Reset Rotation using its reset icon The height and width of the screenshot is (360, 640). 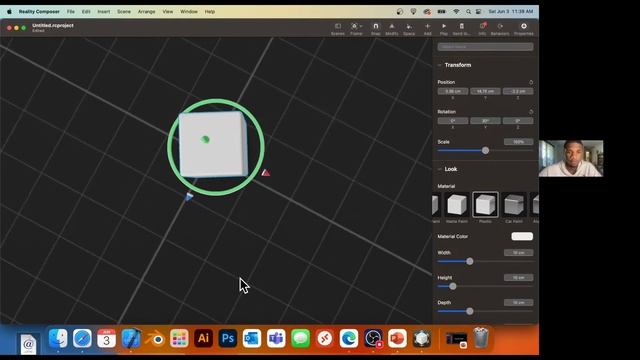(531, 111)
